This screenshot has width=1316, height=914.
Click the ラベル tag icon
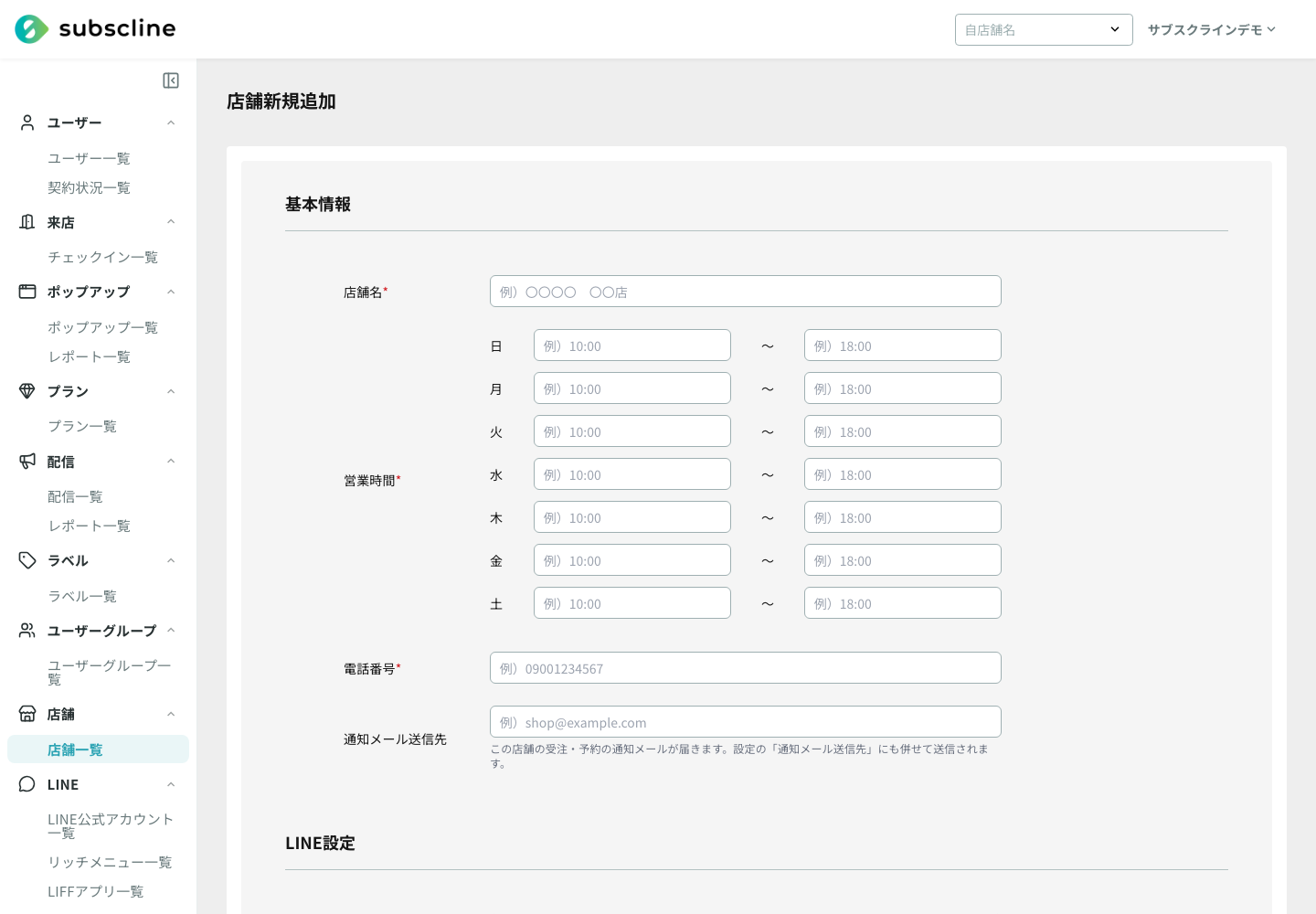point(27,560)
